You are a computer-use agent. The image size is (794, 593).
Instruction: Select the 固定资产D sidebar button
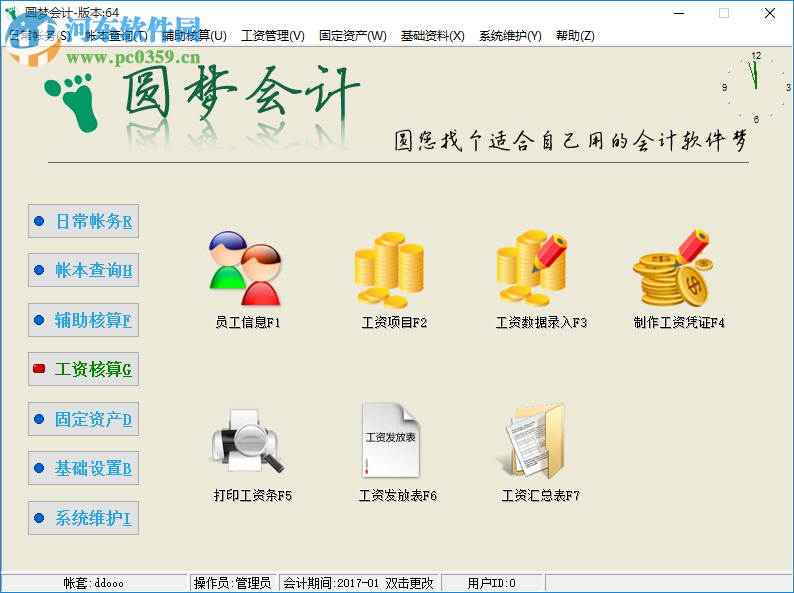pyautogui.click(x=84, y=419)
